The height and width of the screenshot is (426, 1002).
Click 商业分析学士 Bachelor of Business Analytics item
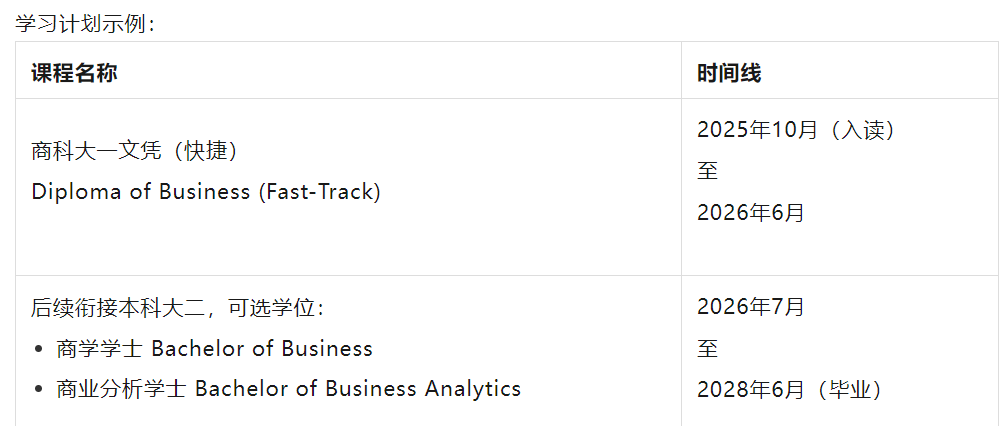(x=288, y=388)
